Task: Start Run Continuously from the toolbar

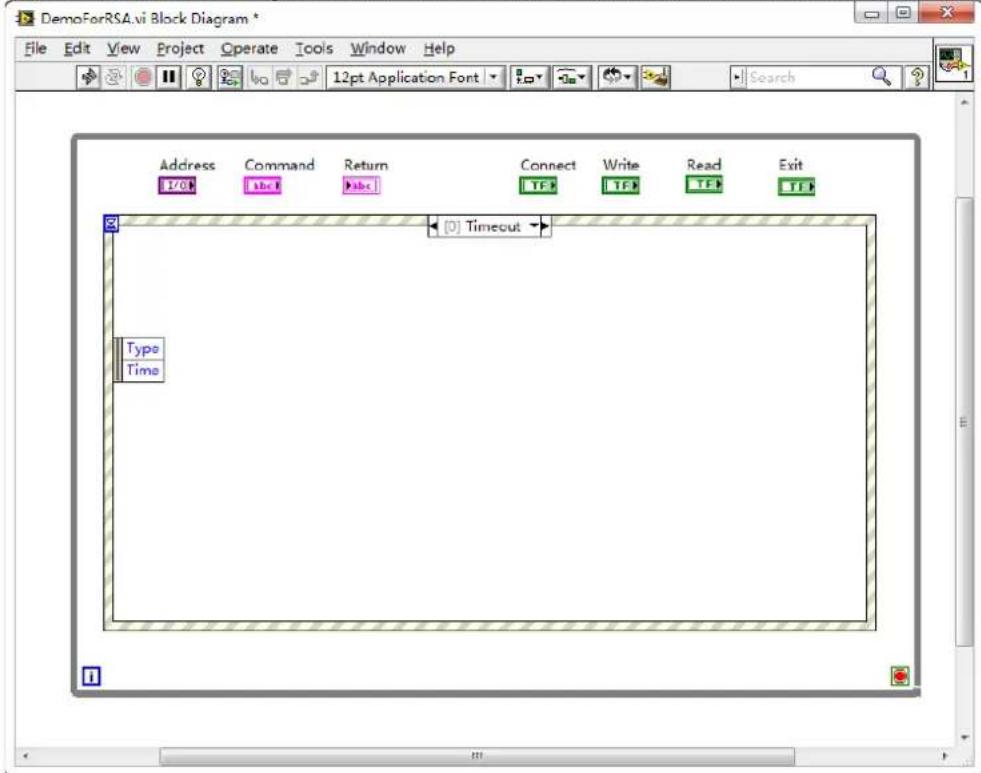Action: [114, 77]
